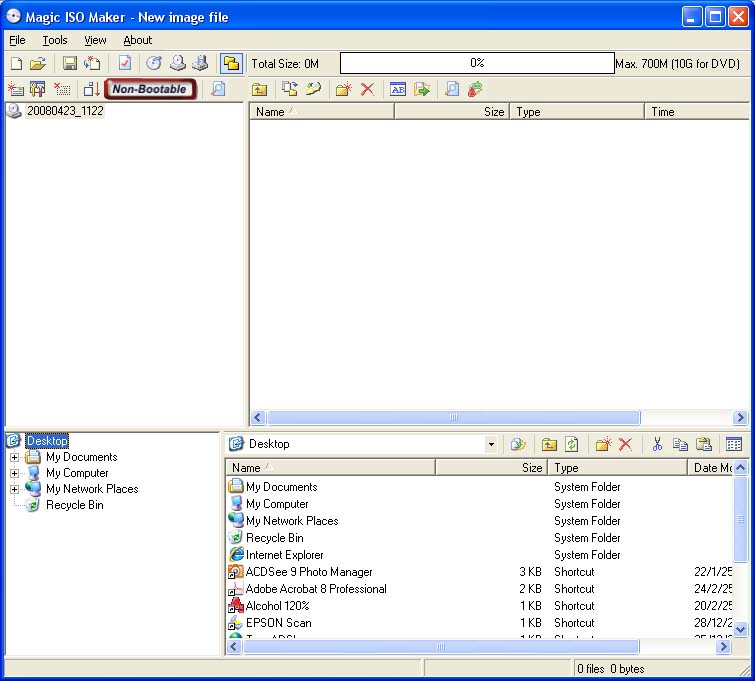Click the AB rename icon
Viewport: 755px width, 681px height.
pyautogui.click(x=398, y=90)
